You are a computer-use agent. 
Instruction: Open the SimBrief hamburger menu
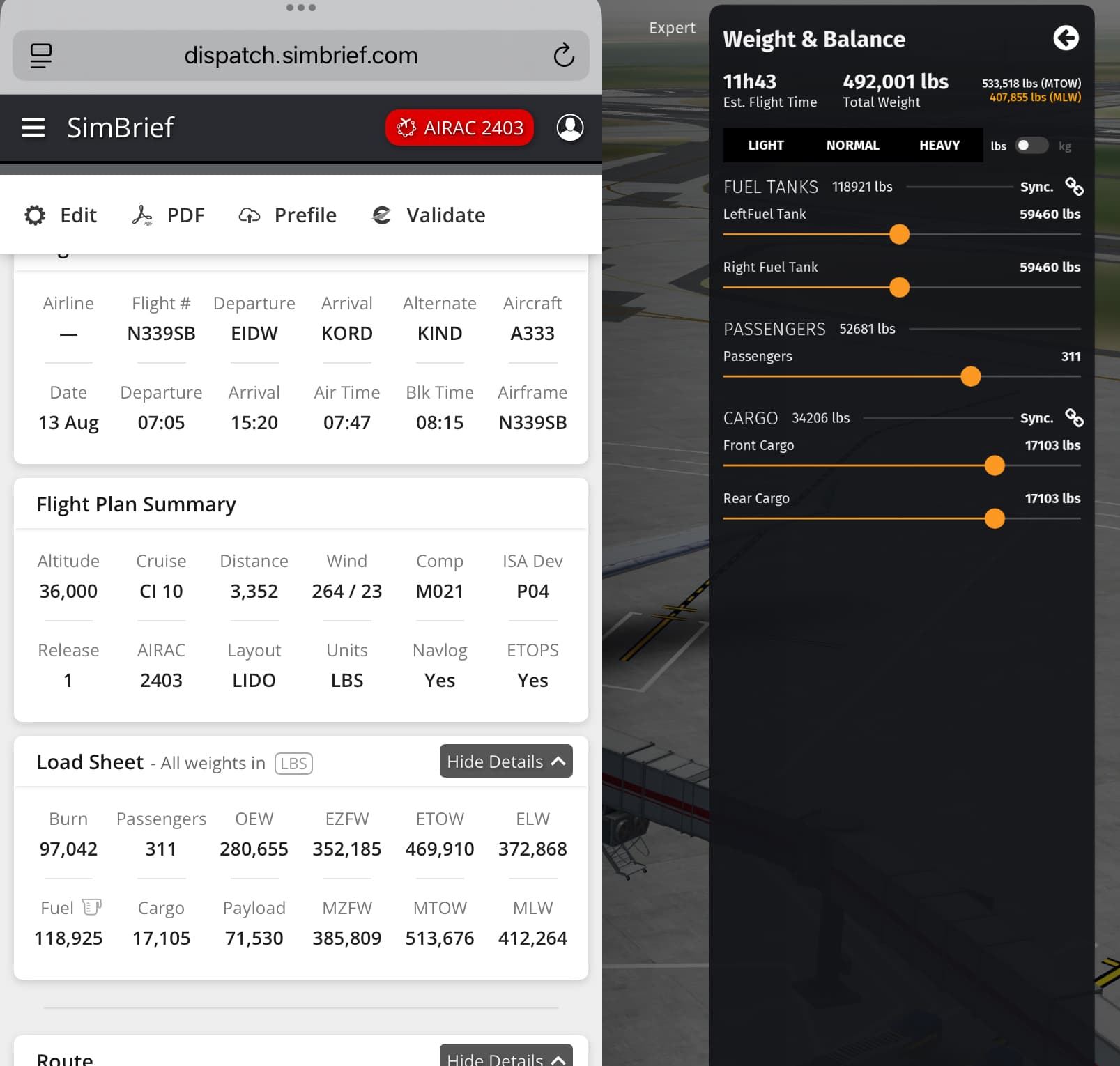click(33, 128)
